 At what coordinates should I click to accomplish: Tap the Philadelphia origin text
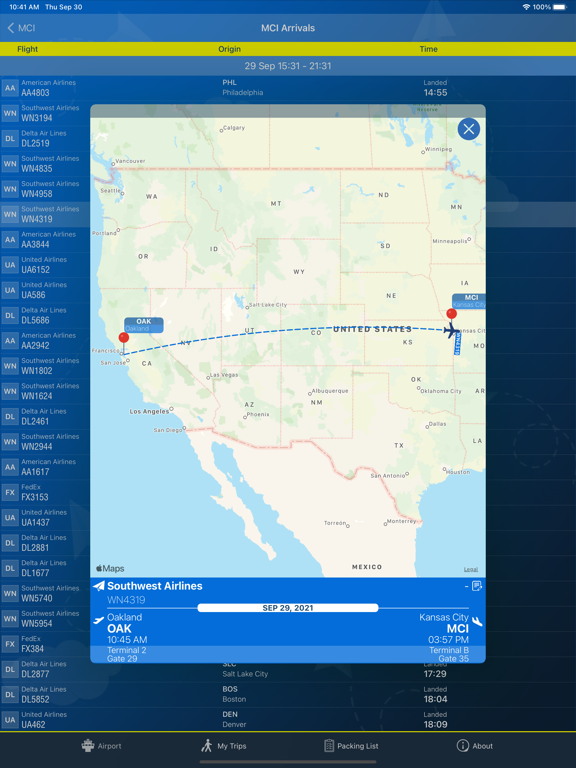coord(242,93)
